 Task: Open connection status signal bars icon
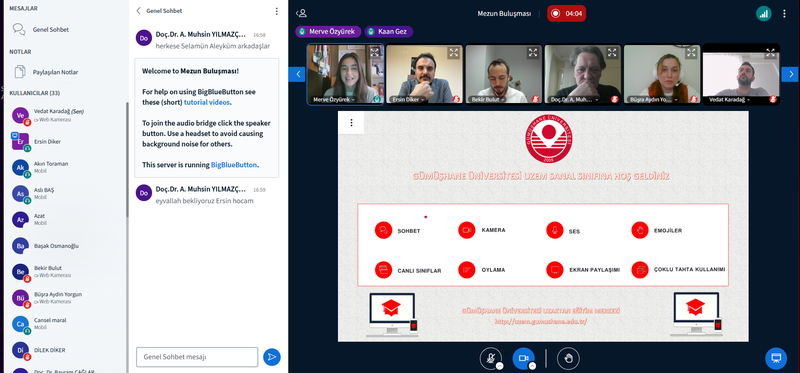[x=764, y=14]
